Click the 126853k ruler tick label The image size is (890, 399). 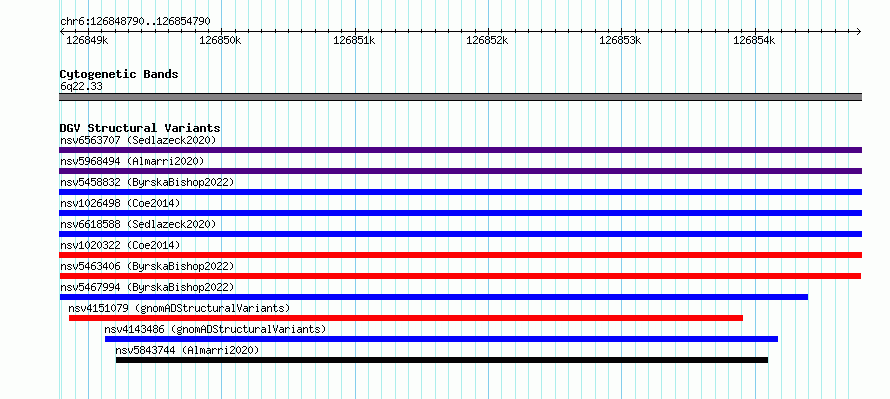620,40
